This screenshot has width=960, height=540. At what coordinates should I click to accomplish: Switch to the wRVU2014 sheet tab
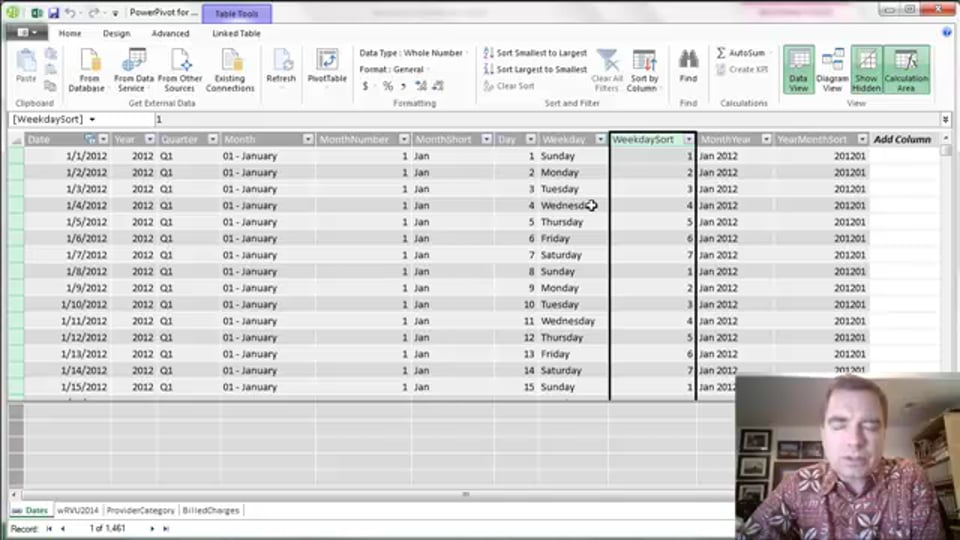click(78, 510)
